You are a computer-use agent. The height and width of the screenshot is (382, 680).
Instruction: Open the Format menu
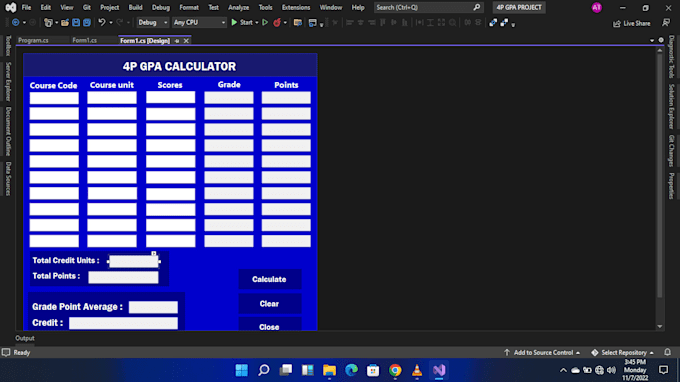[189, 7]
